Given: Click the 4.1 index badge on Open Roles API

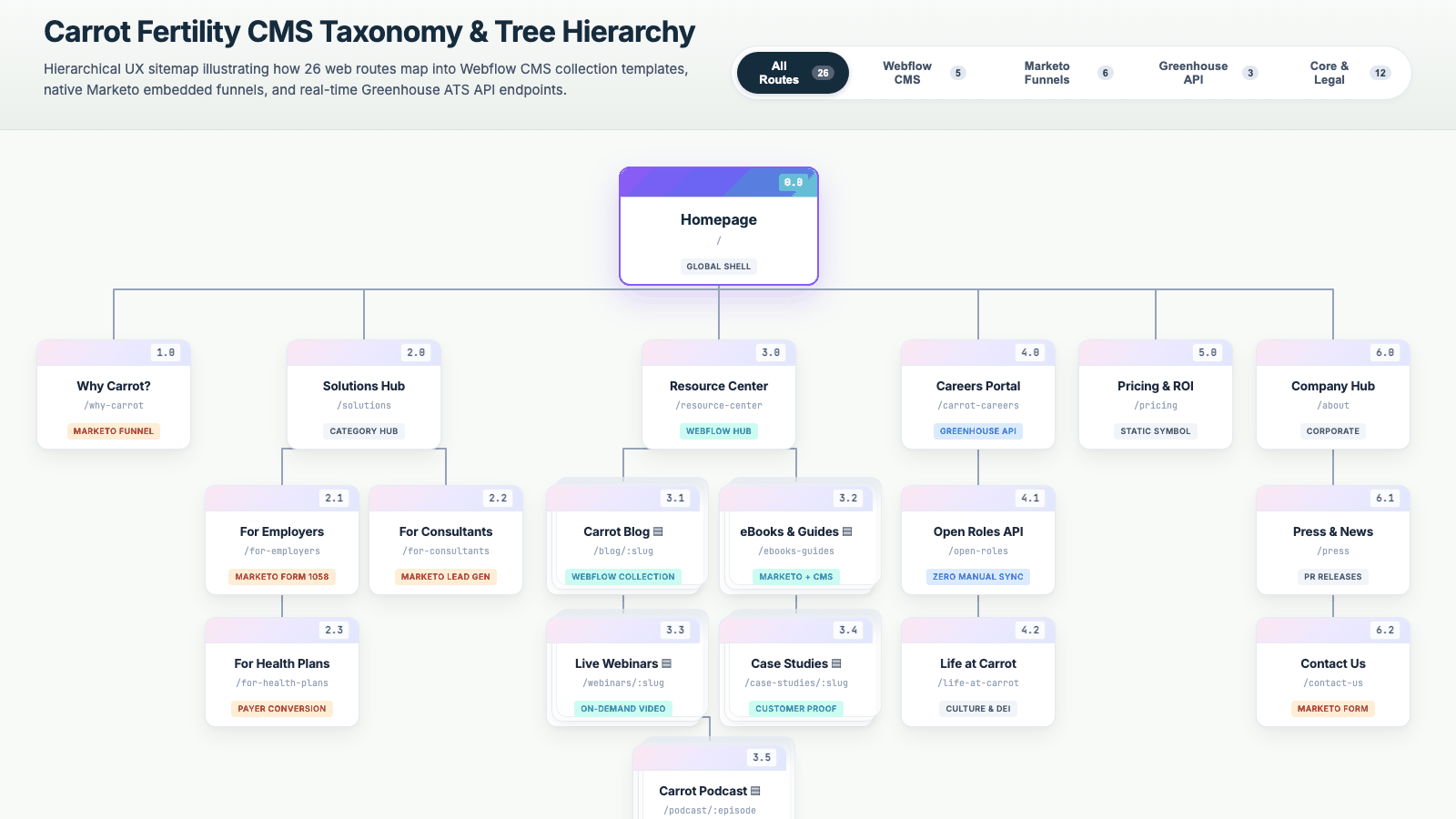Looking at the screenshot, I should 1030,499.
